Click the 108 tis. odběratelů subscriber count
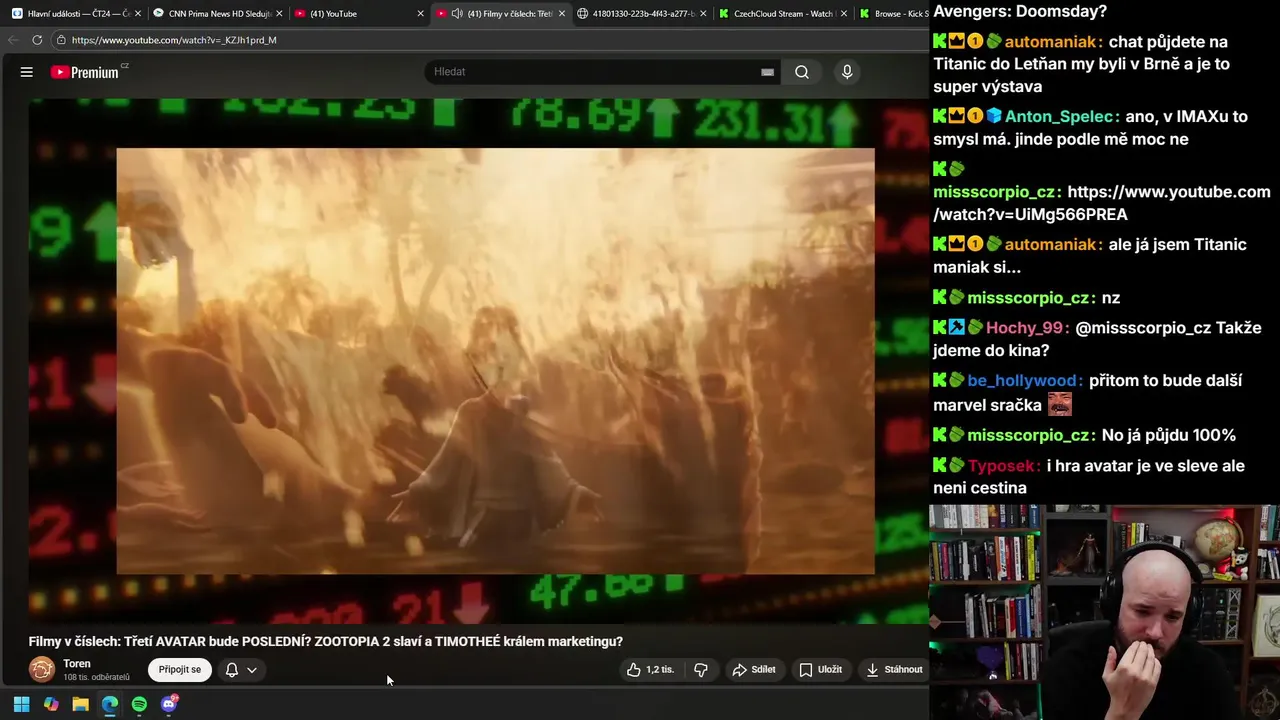This screenshot has height=720, width=1280. (96, 678)
